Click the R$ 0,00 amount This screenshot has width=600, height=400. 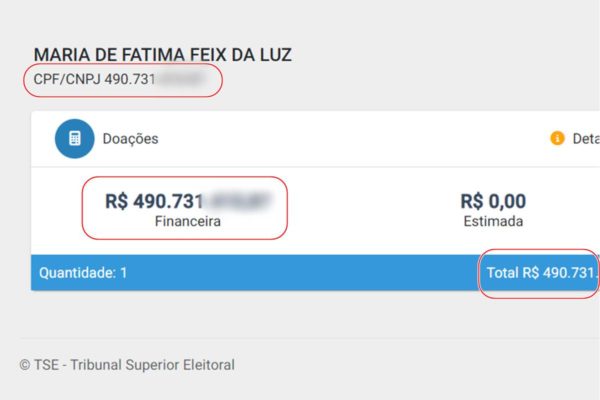tap(493, 201)
